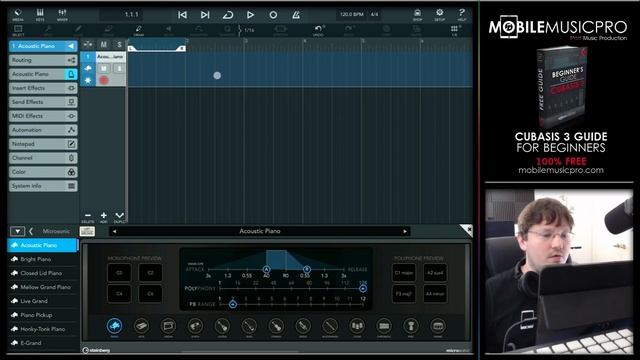Screen dimensions: 640x360
Task: Select the Brass instrument category icon
Action: 303,327
